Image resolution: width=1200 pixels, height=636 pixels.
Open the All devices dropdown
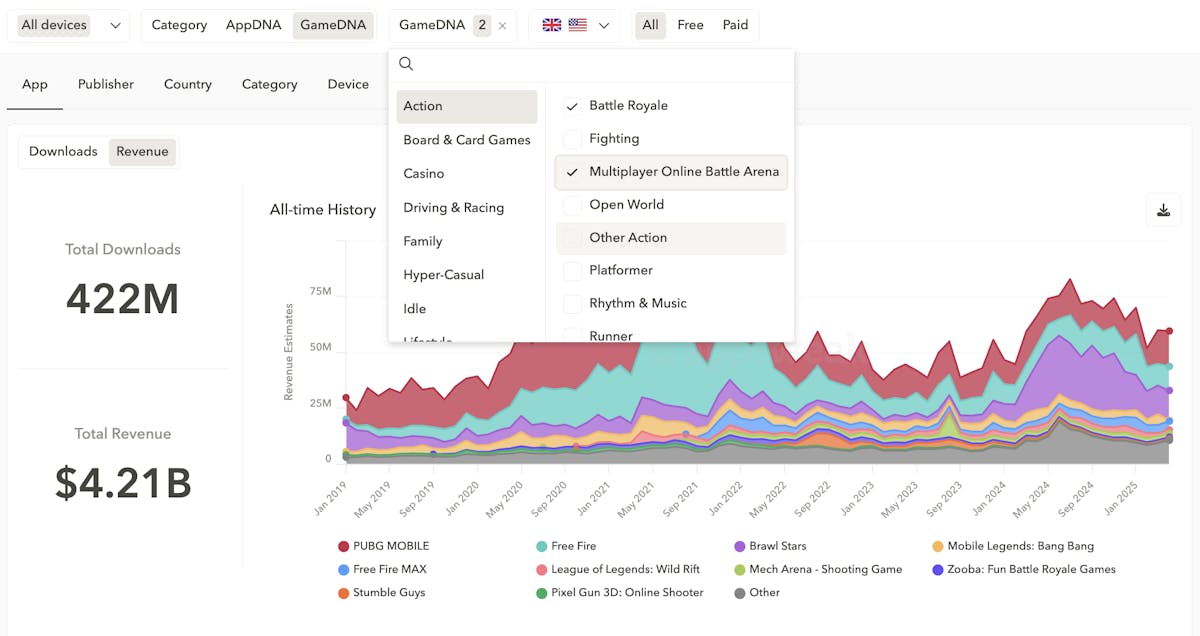[x=68, y=26]
